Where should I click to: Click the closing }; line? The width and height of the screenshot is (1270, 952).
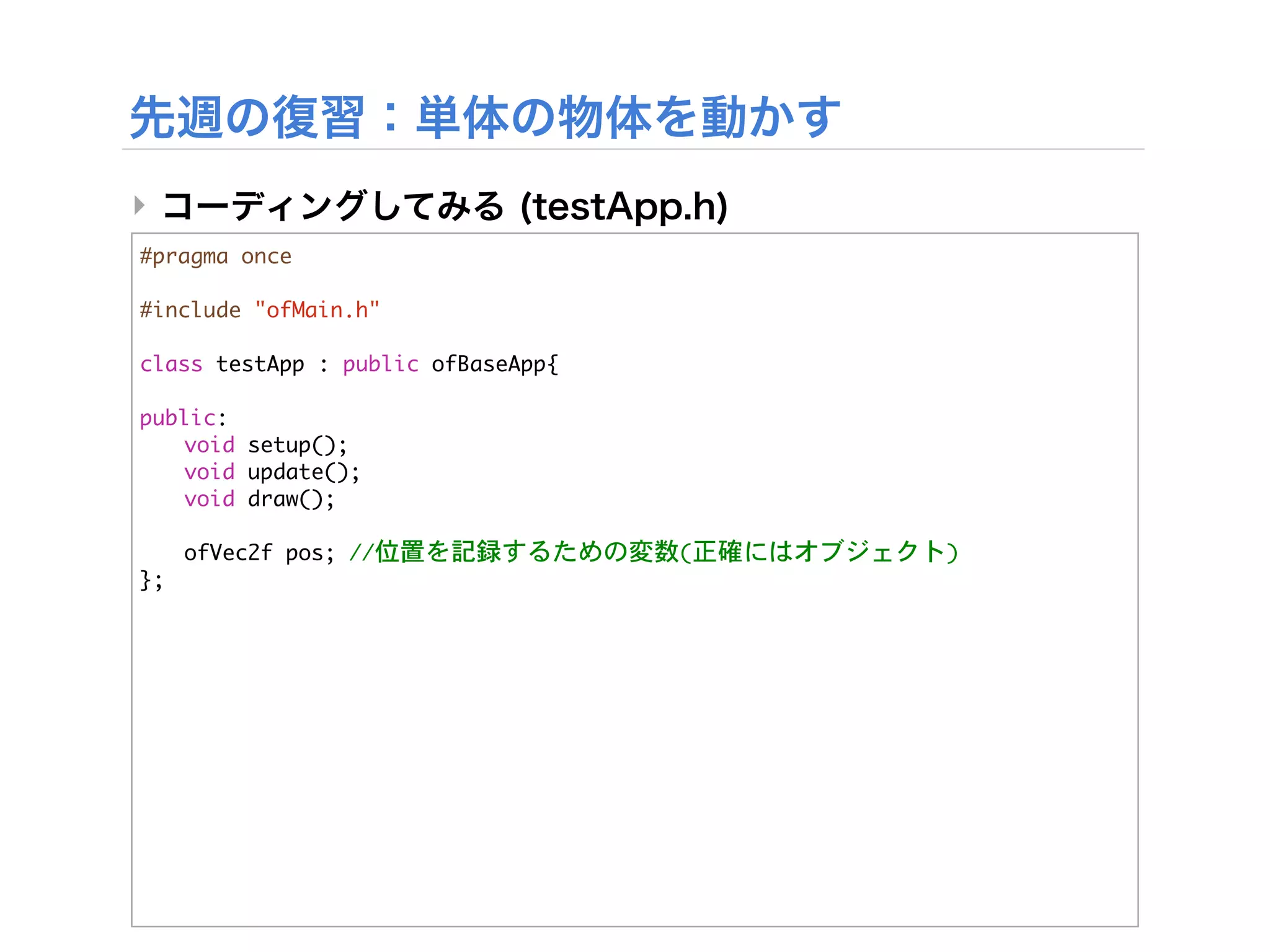pos(151,581)
